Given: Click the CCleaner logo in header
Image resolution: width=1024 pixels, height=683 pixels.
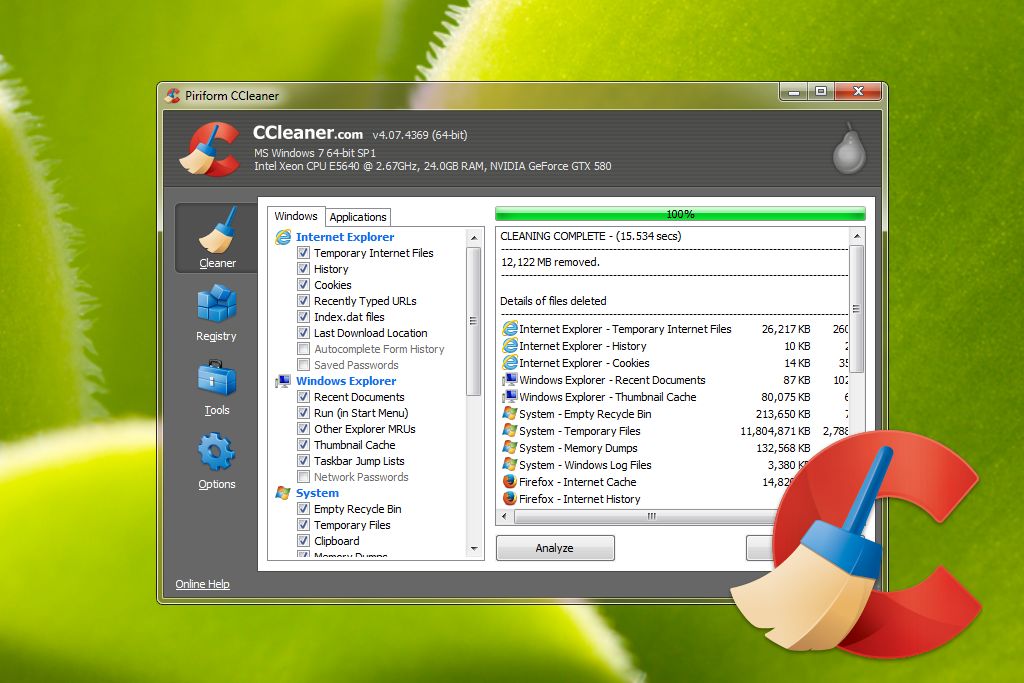Looking at the screenshot, I should click(x=210, y=149).
